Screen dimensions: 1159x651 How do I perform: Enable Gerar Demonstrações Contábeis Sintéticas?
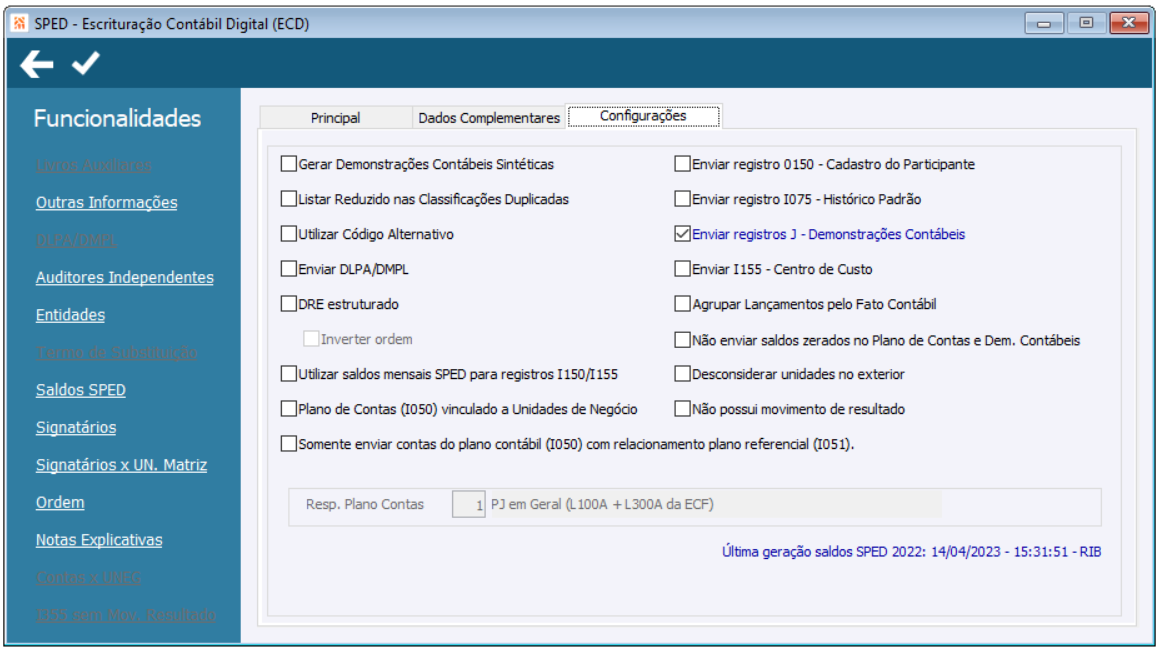point(289,164)
